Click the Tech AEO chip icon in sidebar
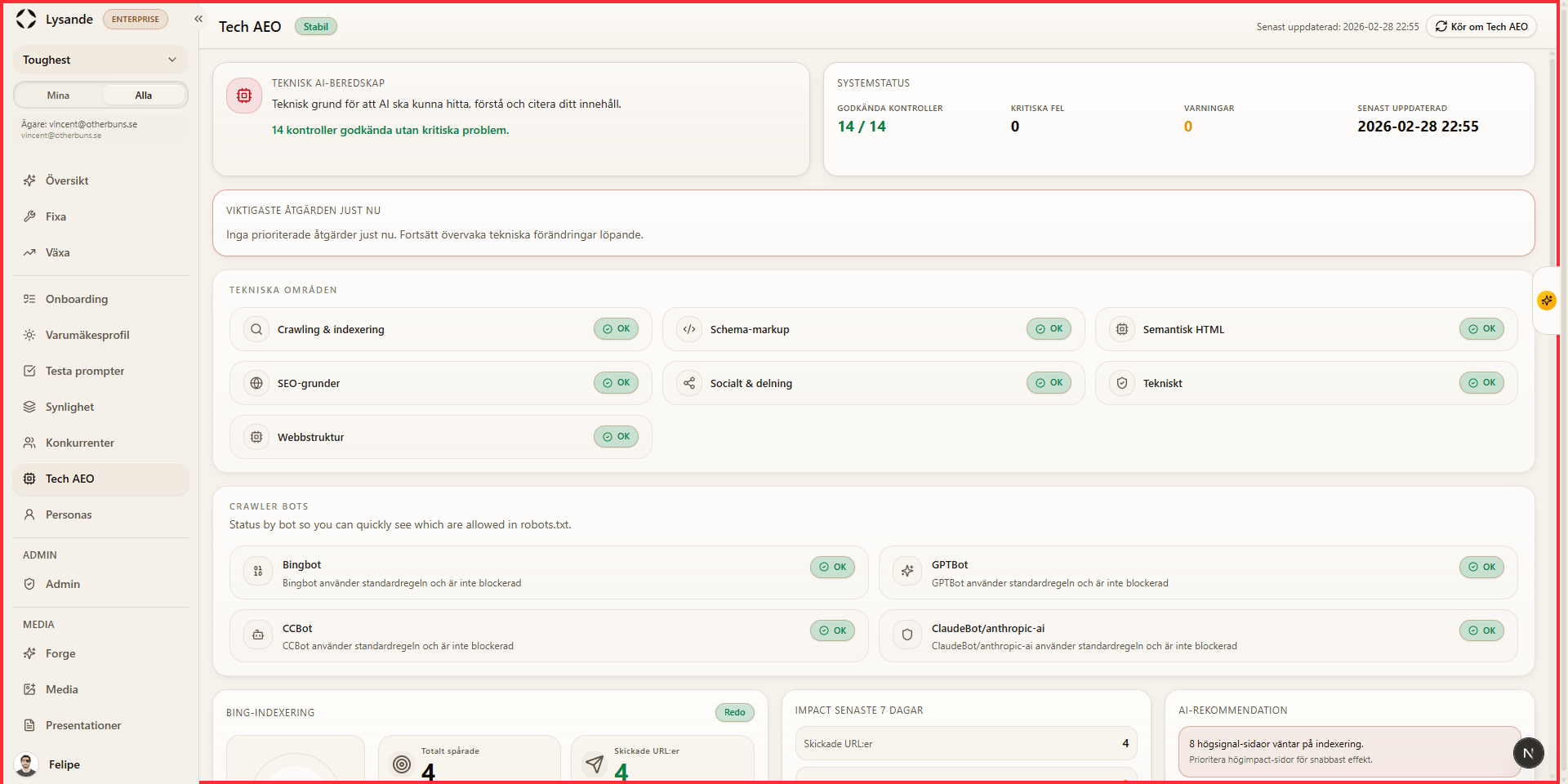The image size is (1568, 784). pos(29,479)
